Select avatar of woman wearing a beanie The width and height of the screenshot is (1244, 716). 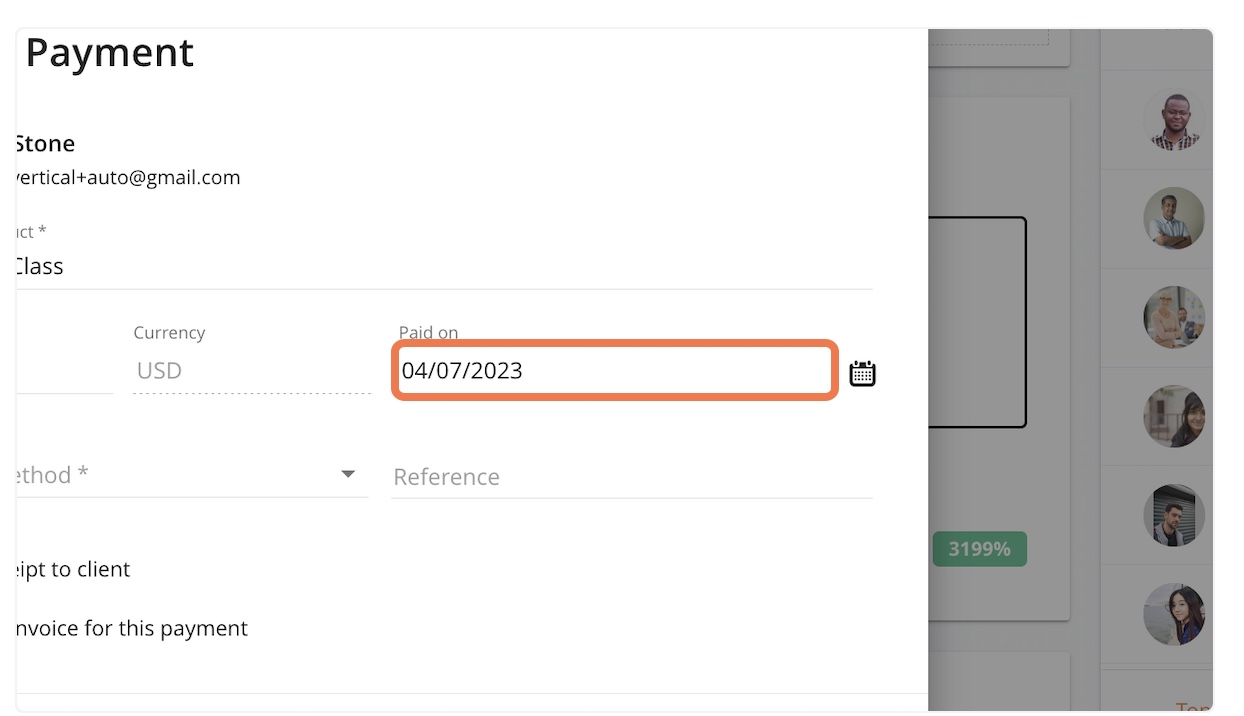pyautogui.click(x=1173, y=416)
